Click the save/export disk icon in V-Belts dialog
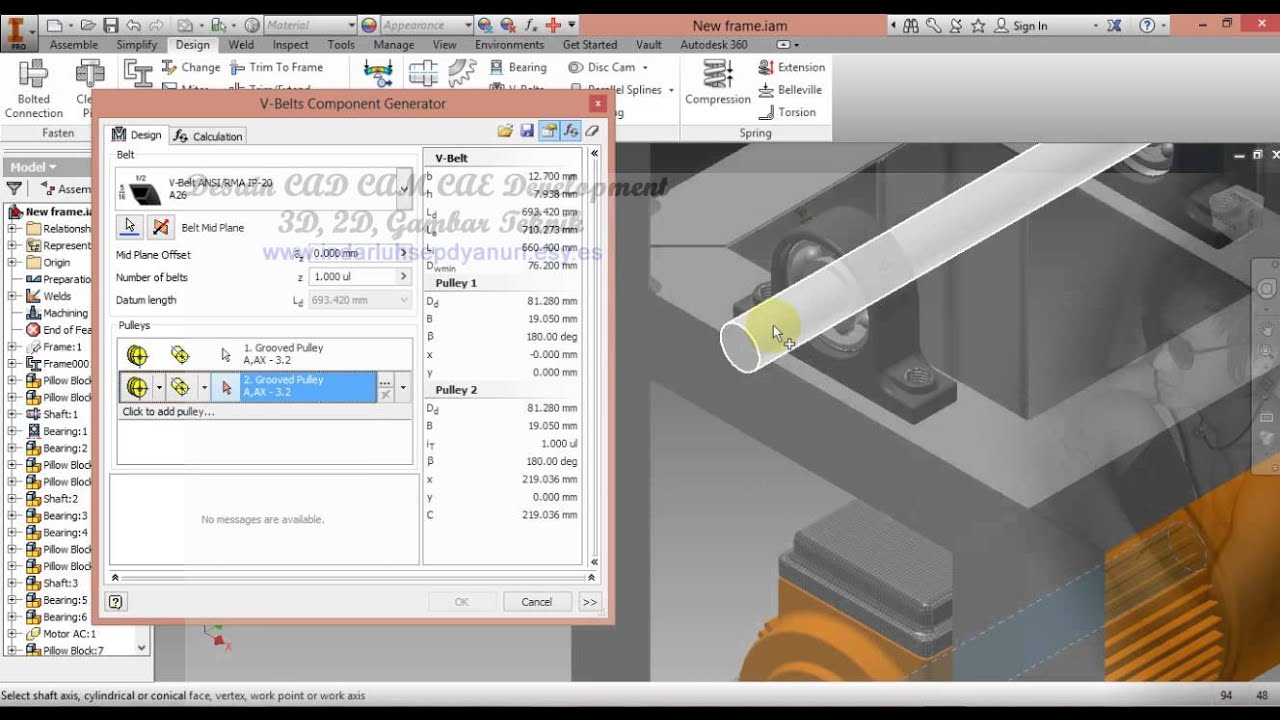The image size is (1280, 720). [527, 131]
